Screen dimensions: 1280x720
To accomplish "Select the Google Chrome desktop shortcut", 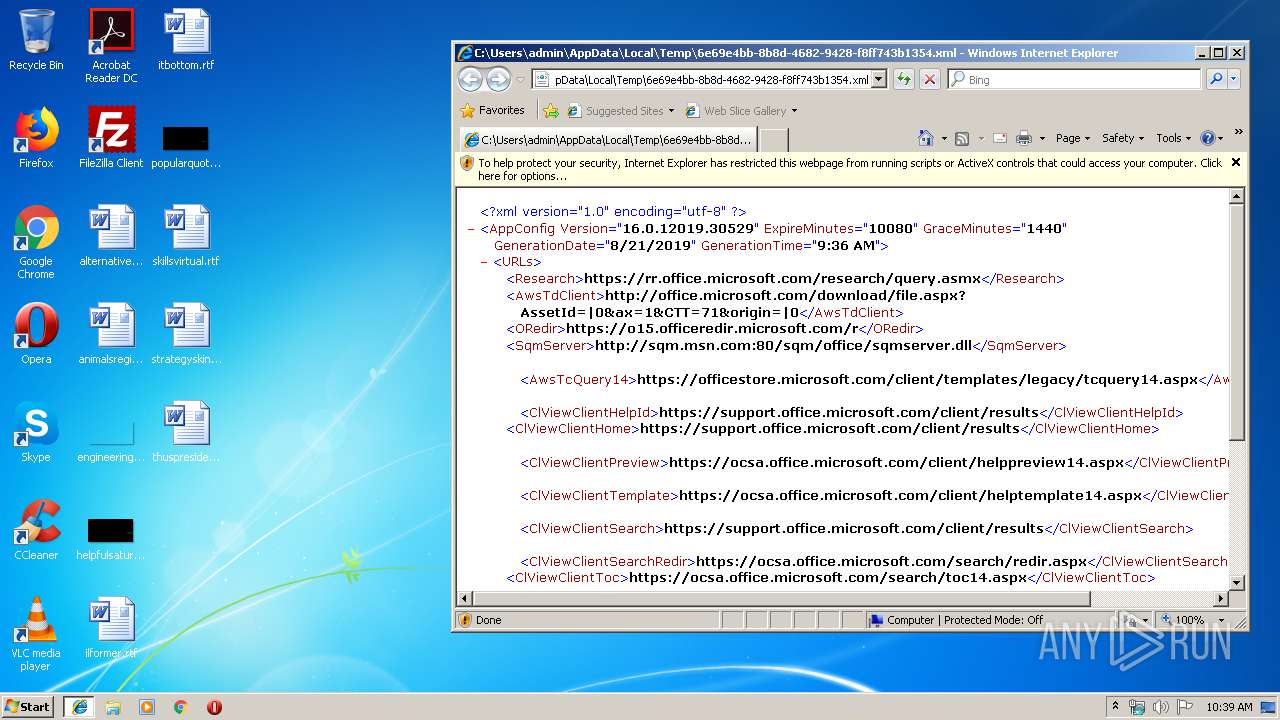I will 36,242.
